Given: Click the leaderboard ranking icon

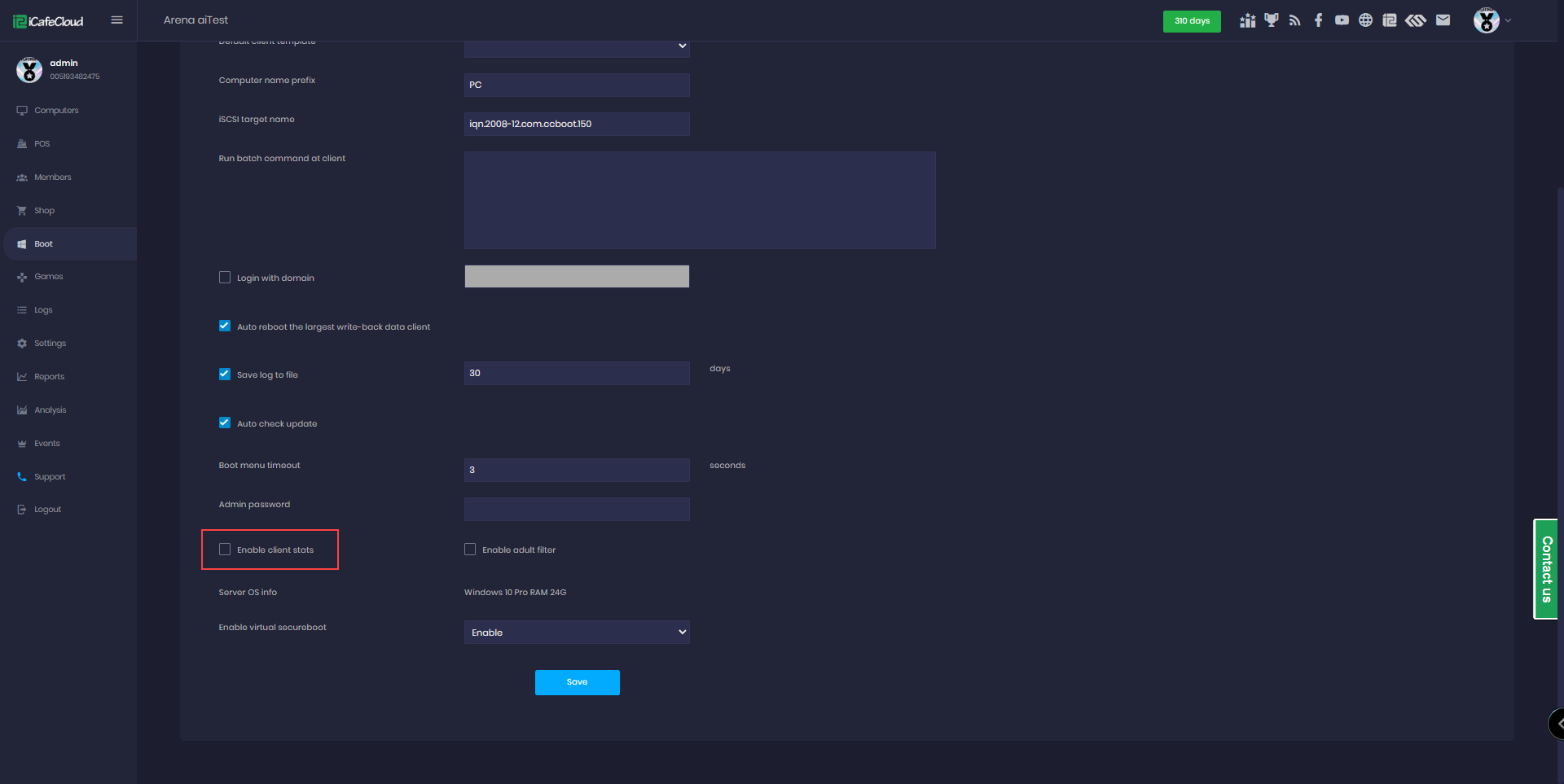Looking at the screenshot, I should 1247,20.
